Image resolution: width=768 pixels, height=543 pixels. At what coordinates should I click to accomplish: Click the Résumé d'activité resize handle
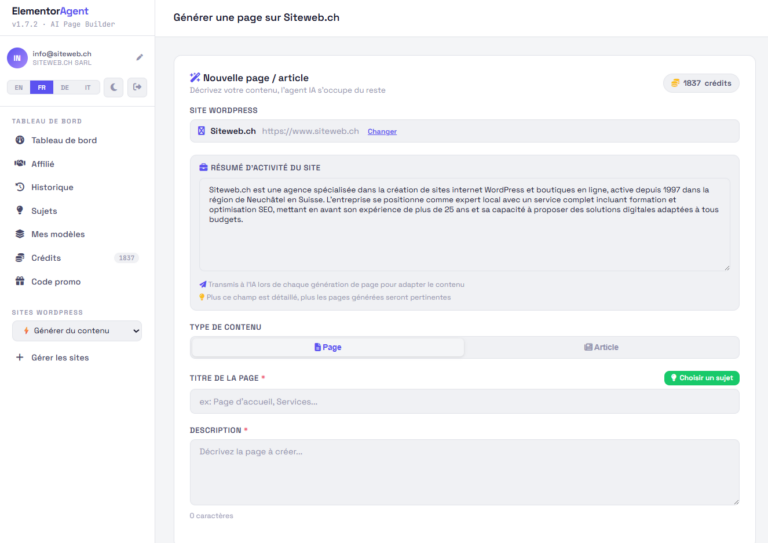727,267
